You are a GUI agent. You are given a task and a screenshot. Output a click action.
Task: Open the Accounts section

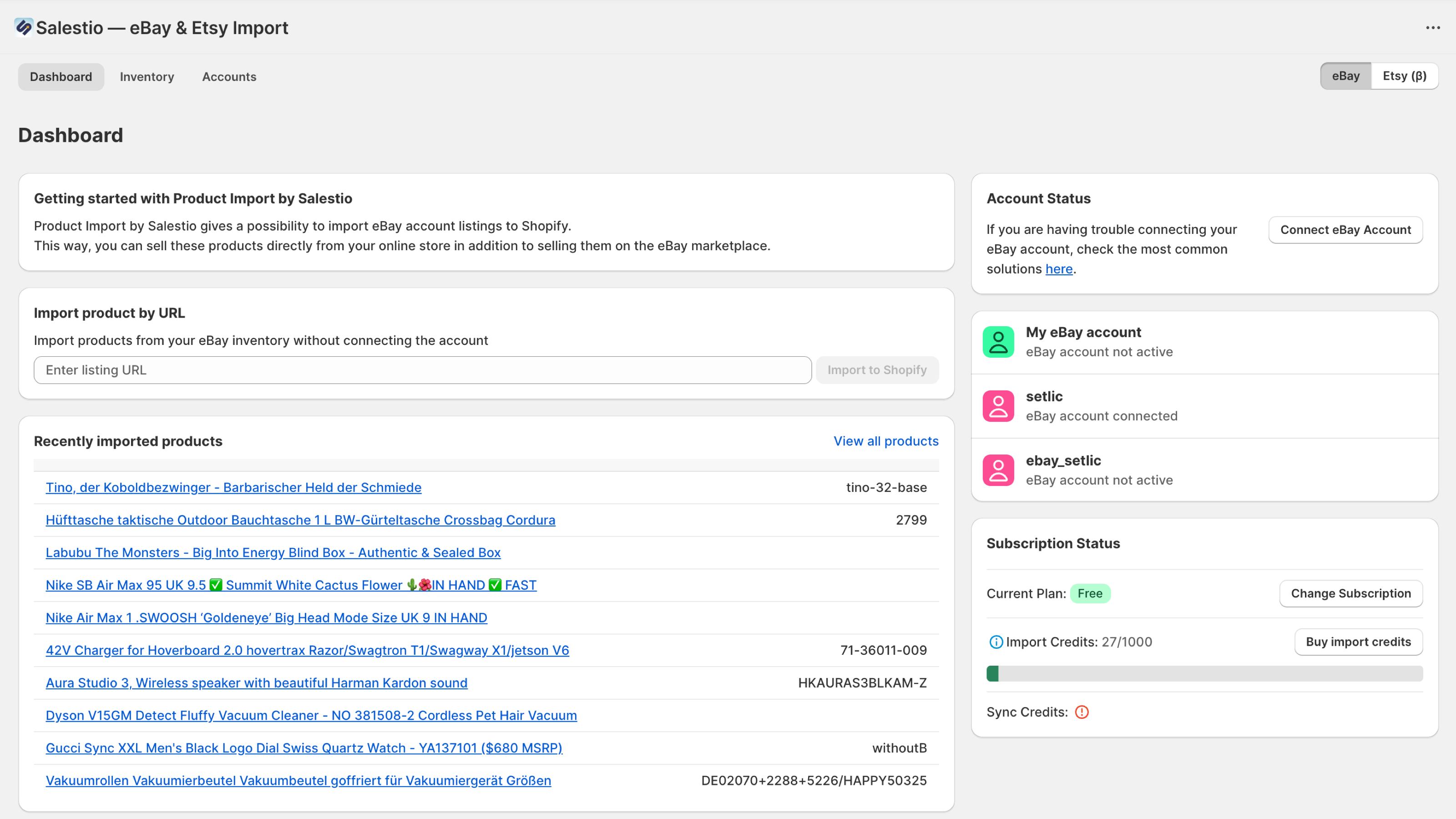click(x=229, y=77)
